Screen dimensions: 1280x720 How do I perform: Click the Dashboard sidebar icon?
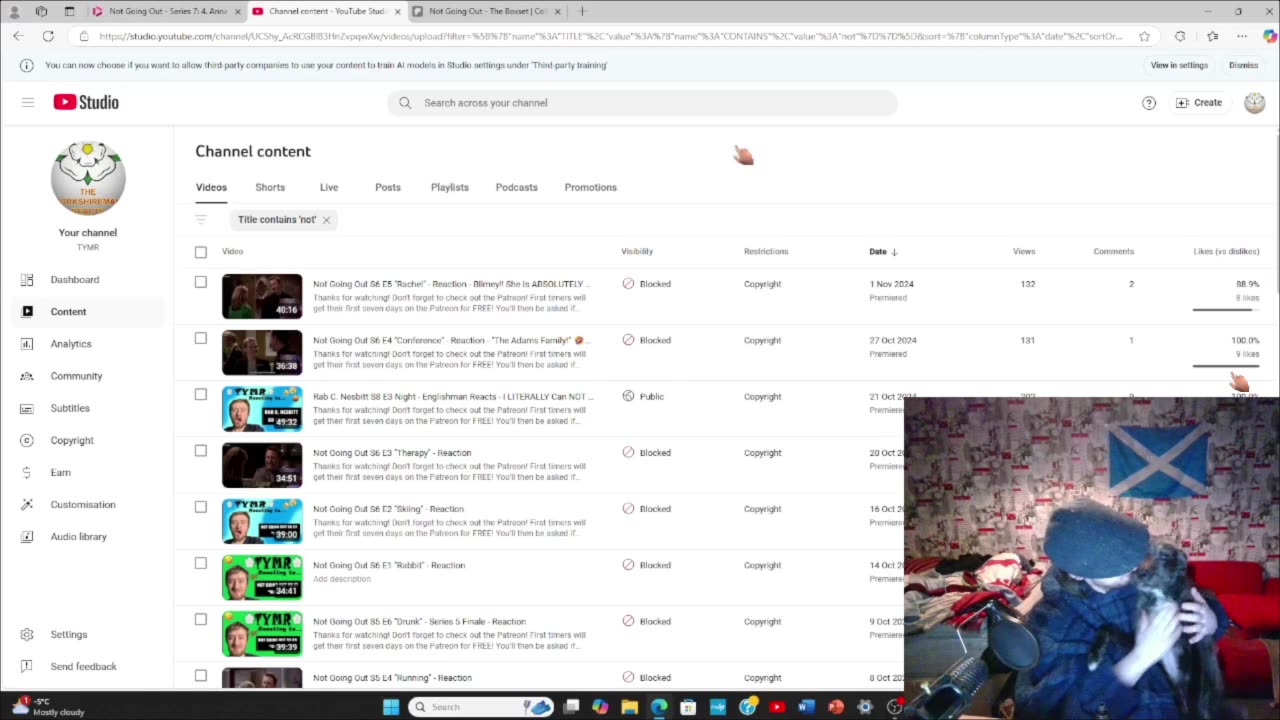27,280
